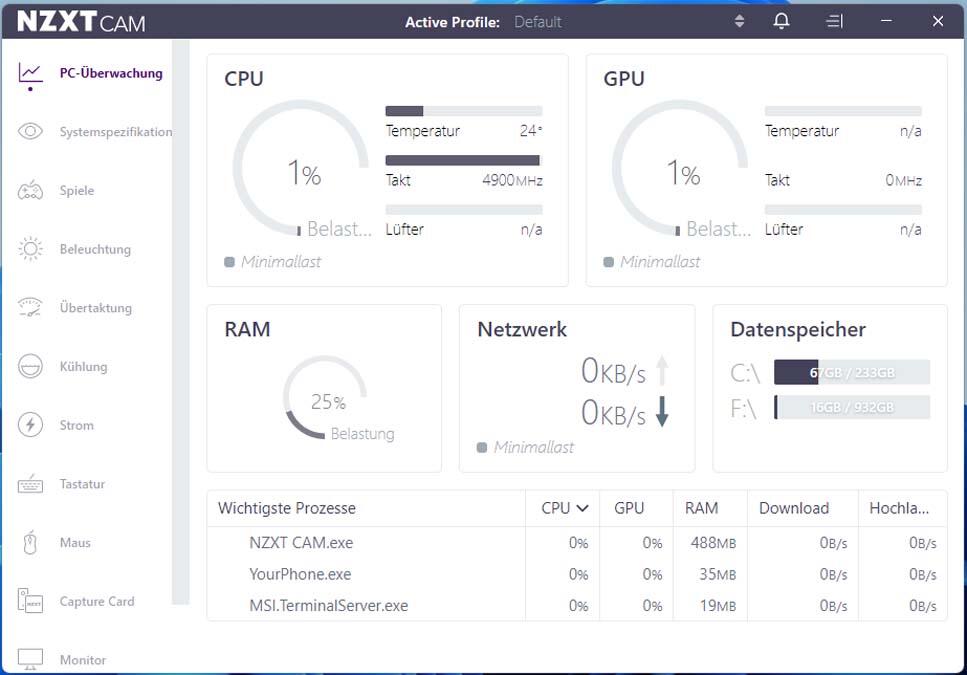Click the network download arrow icon

click(662, 411)
